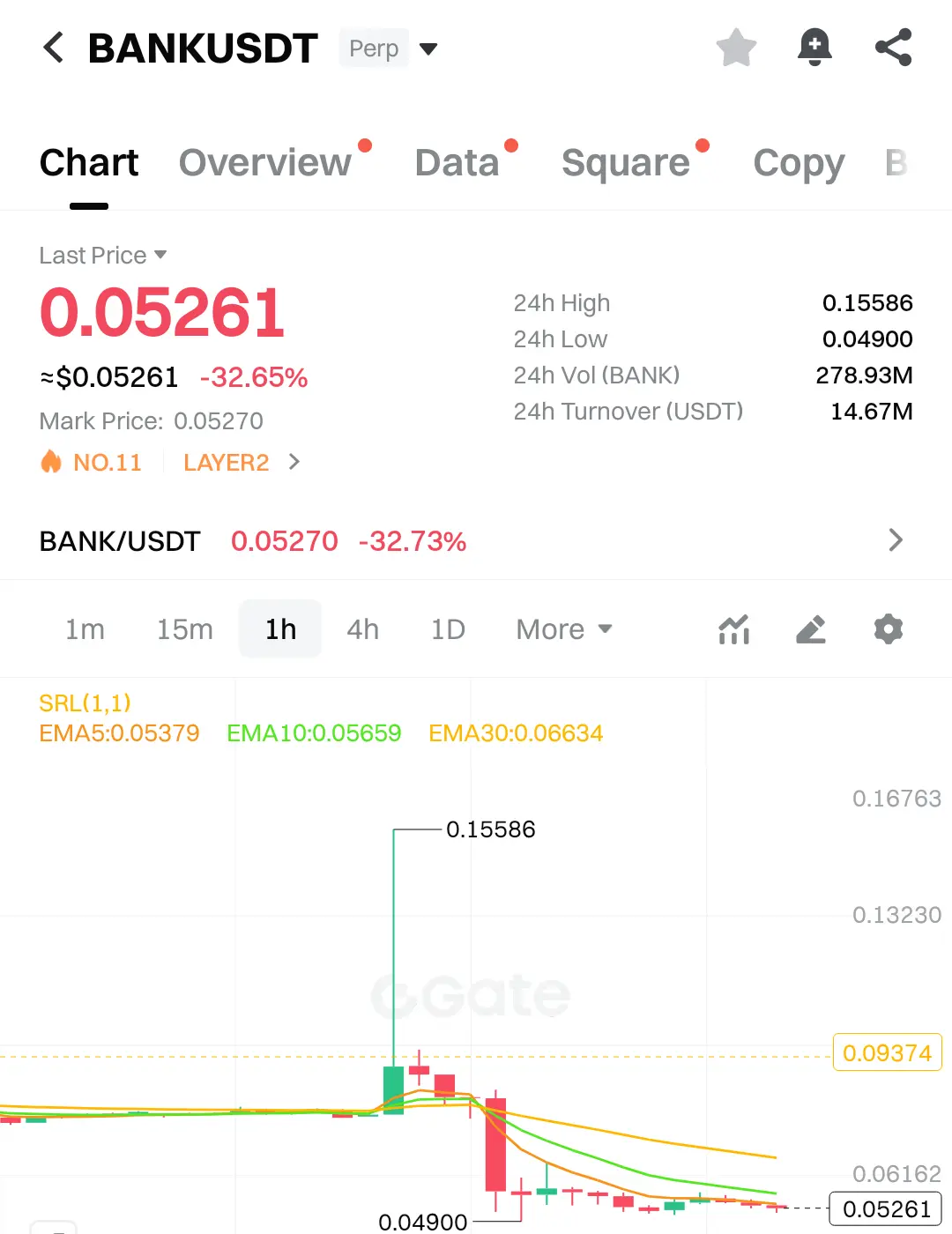Open the LAYER2 category chevron
This screenshot has width=952, height=1234.
pyautogui.click(x=294, y=462)
